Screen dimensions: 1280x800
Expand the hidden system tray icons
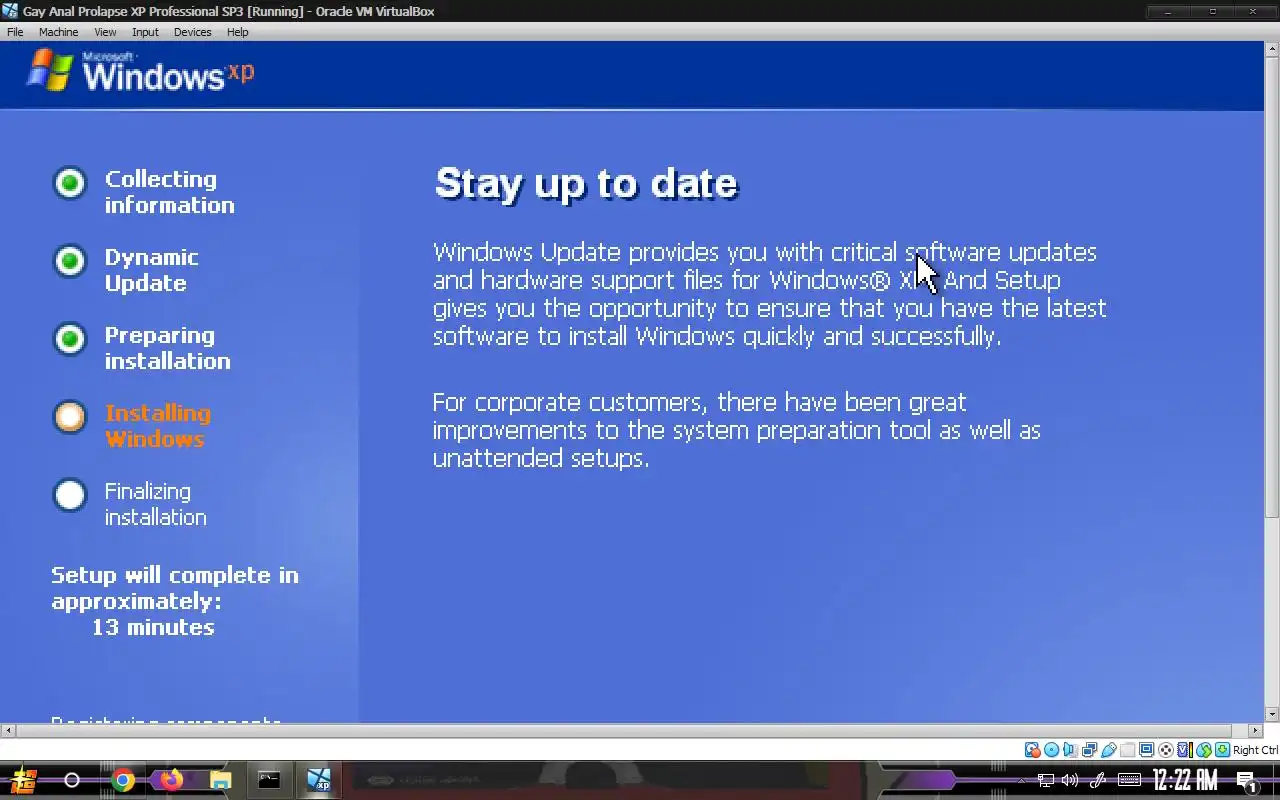(x=1021, y=780)
